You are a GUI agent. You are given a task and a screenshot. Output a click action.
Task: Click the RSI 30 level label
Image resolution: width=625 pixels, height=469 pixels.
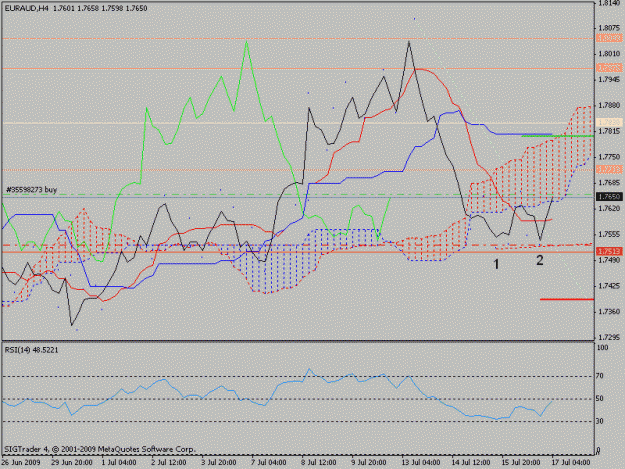tap(599, 421)
